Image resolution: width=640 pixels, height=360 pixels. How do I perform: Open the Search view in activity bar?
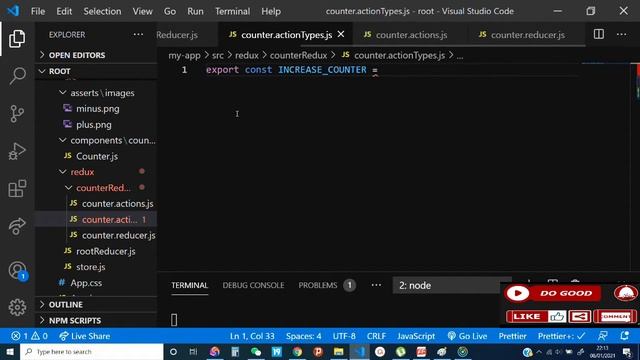(x=17, y=76)
